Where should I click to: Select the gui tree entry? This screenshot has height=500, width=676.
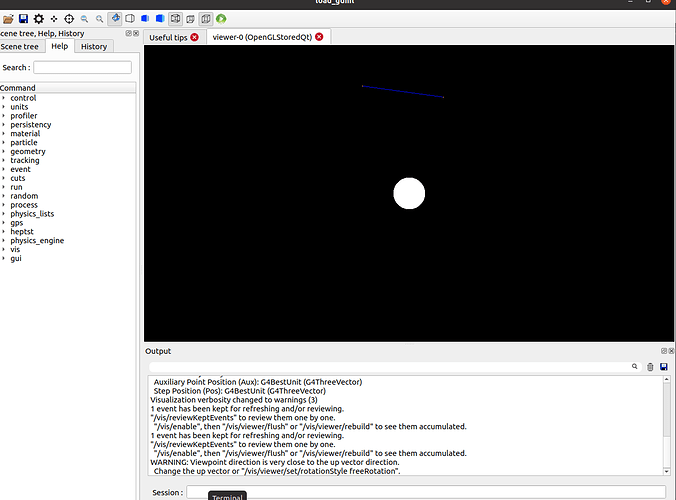click(x=16, y=258)
